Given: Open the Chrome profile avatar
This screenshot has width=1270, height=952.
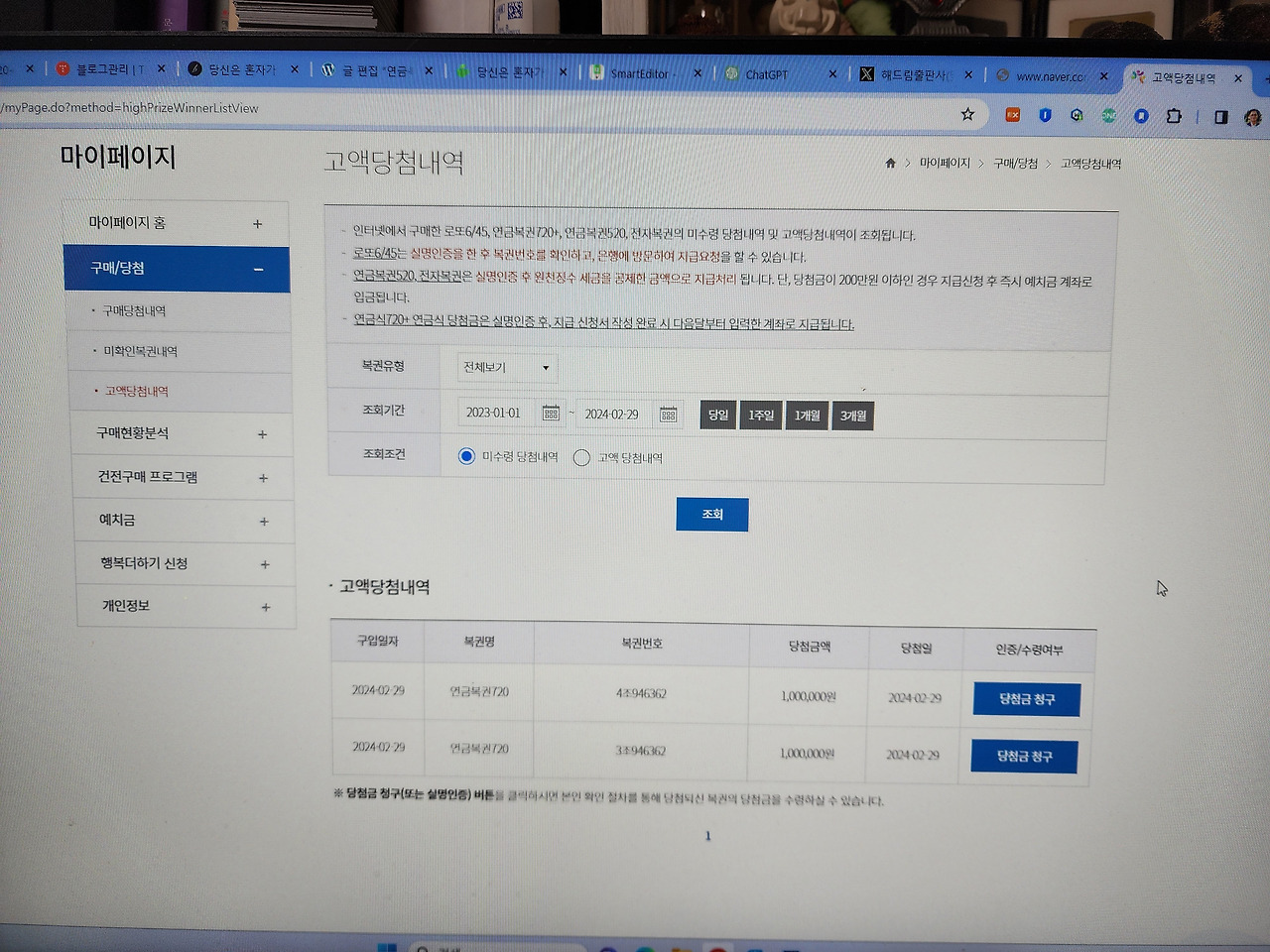Looking at the screenshot, I should [x=1253, y=117].
